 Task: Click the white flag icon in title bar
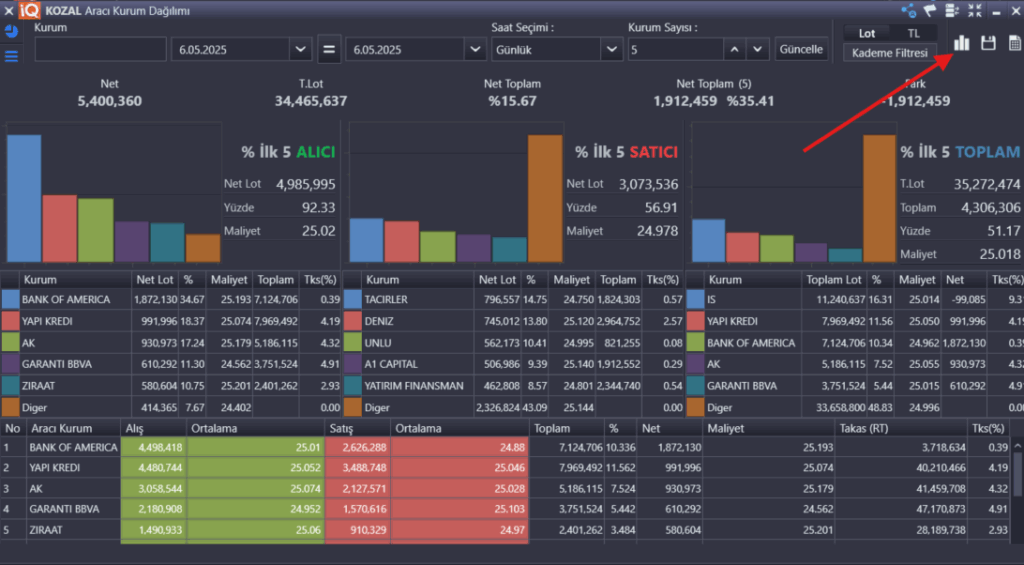pos(930,10)
